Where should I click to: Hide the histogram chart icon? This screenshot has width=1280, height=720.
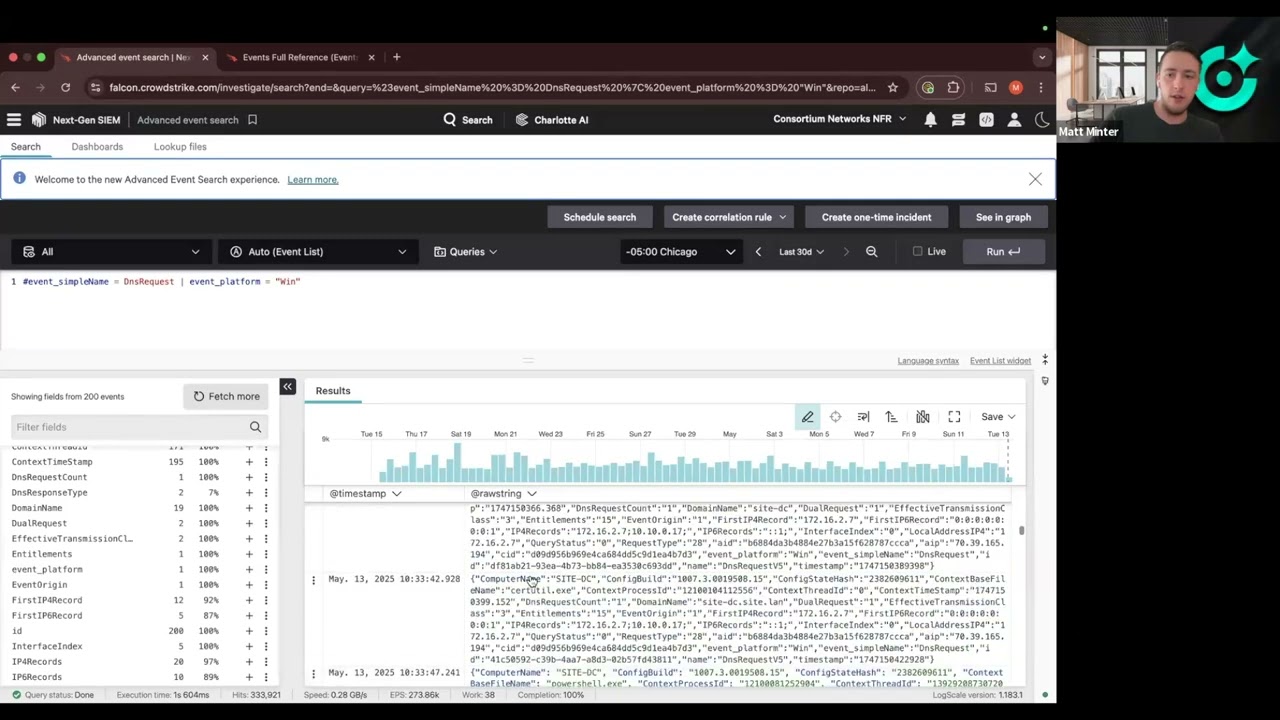point(923,417)
